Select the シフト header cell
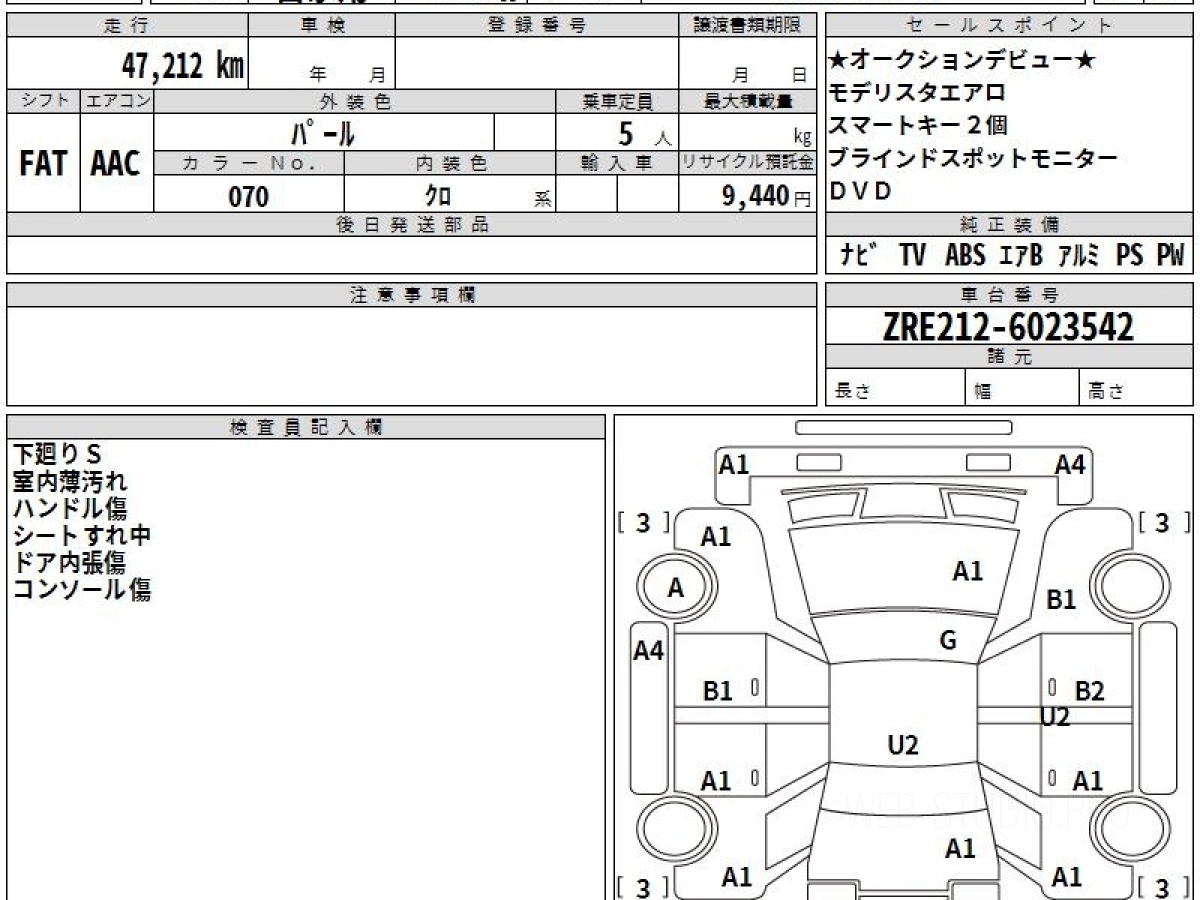 [x=43, y=101]
